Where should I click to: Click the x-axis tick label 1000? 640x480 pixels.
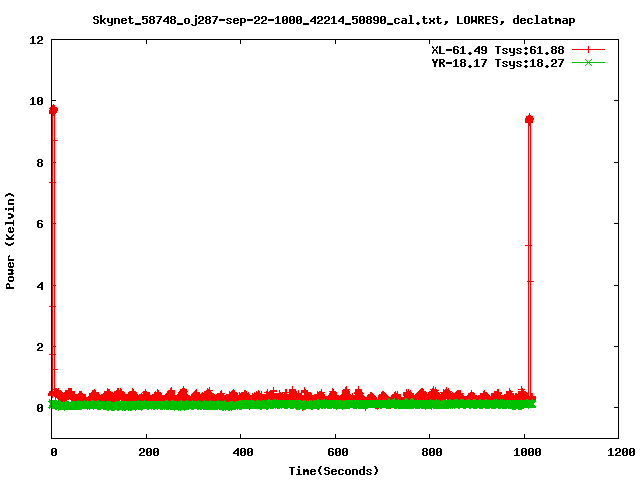point(527,452)
